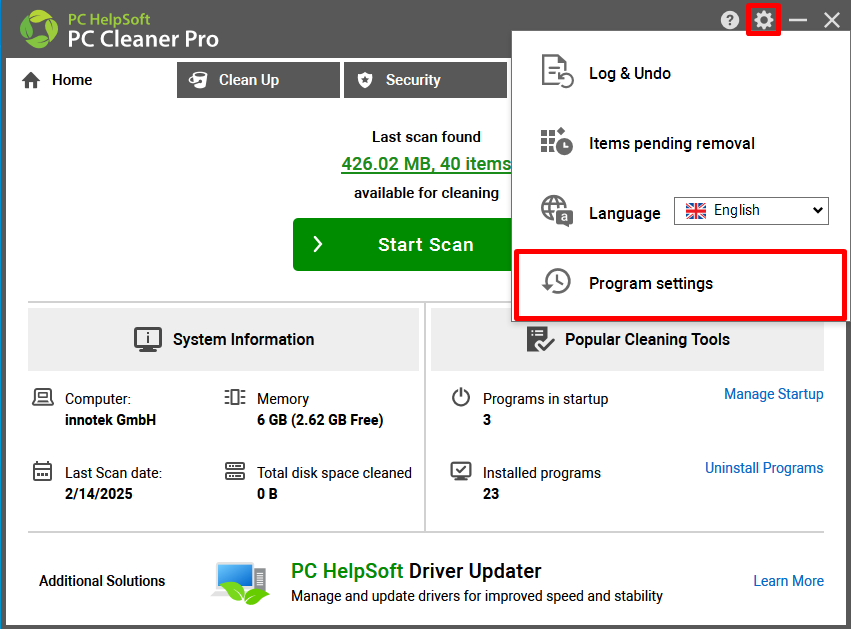Click the Log & Undo document icon
851x629 pixels.
point(557,71)
